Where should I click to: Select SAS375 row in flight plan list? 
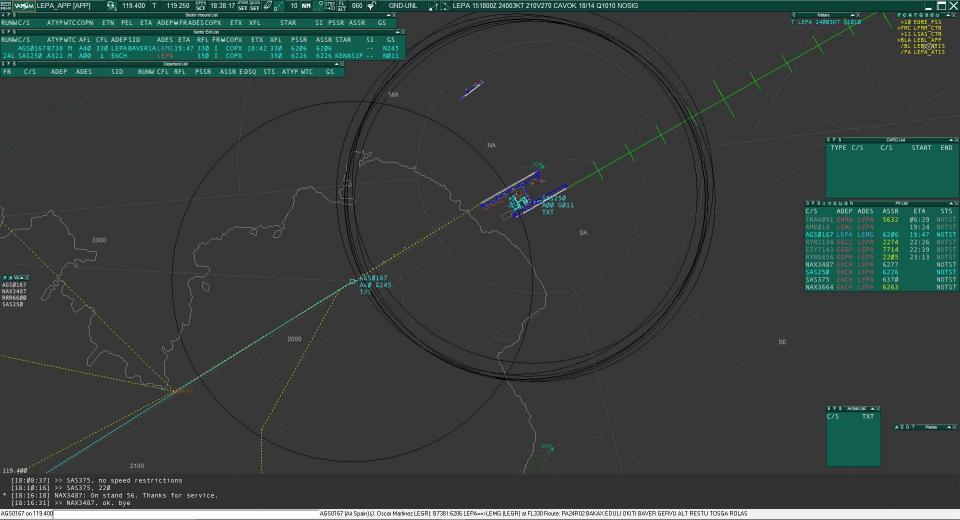pos(880,279)
